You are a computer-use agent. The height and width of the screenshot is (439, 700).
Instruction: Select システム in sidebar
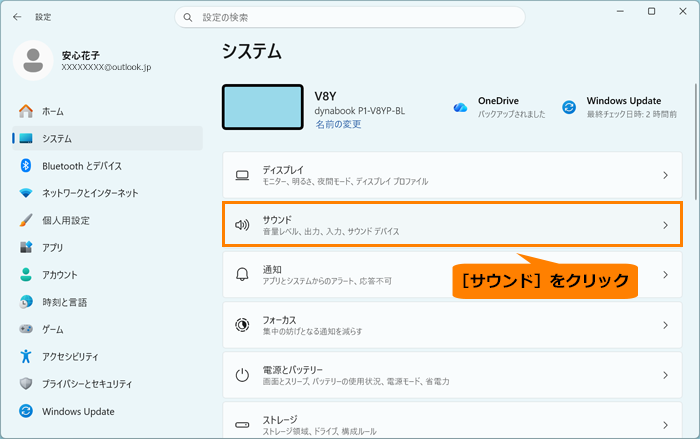point(107,138)
